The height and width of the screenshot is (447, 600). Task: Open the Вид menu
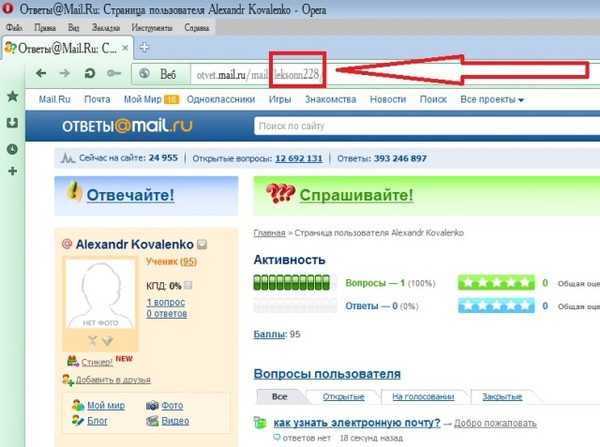[x=73, y=28]
